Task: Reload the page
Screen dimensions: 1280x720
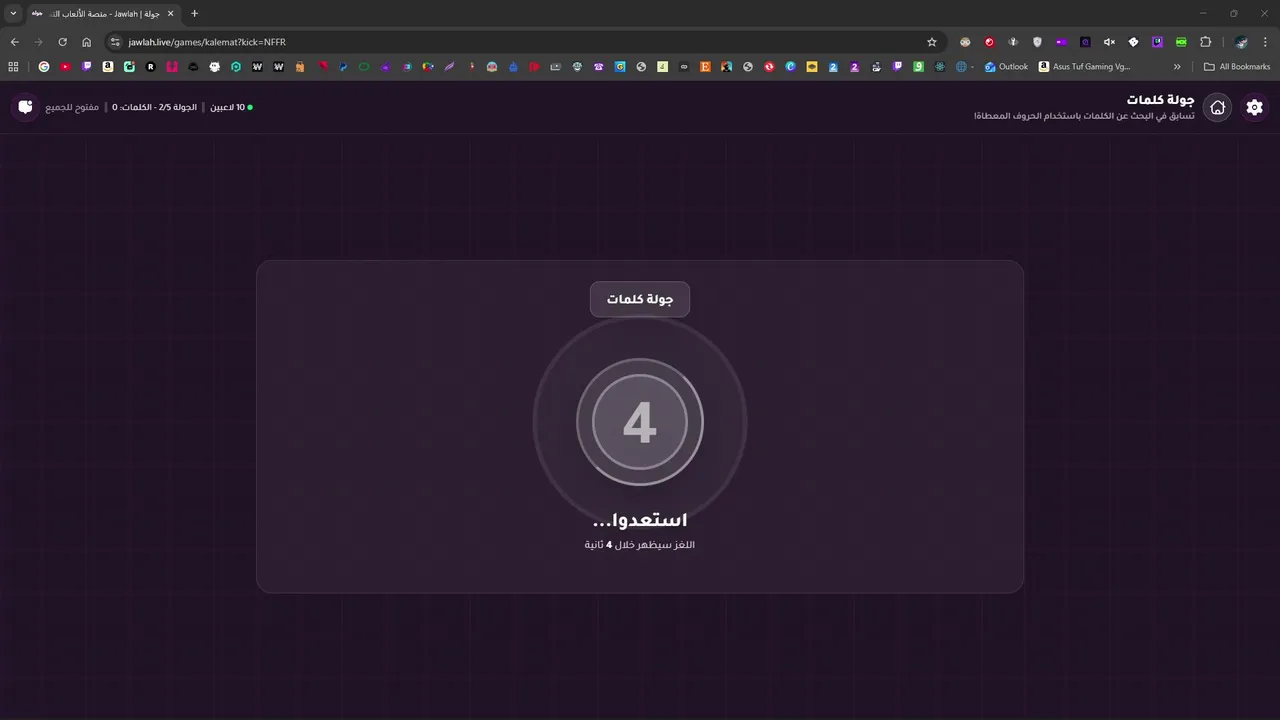Action: [62, 42]
